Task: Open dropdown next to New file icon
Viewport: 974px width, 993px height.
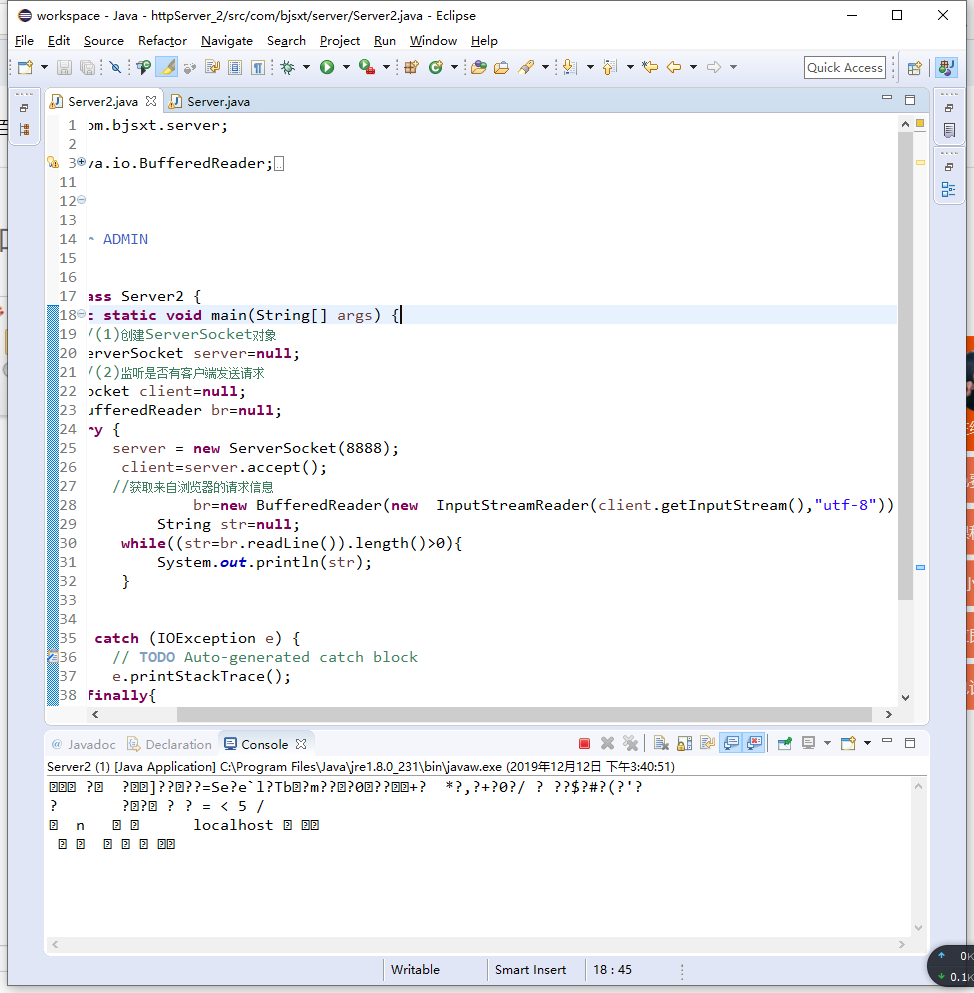Action: (44, 67)
